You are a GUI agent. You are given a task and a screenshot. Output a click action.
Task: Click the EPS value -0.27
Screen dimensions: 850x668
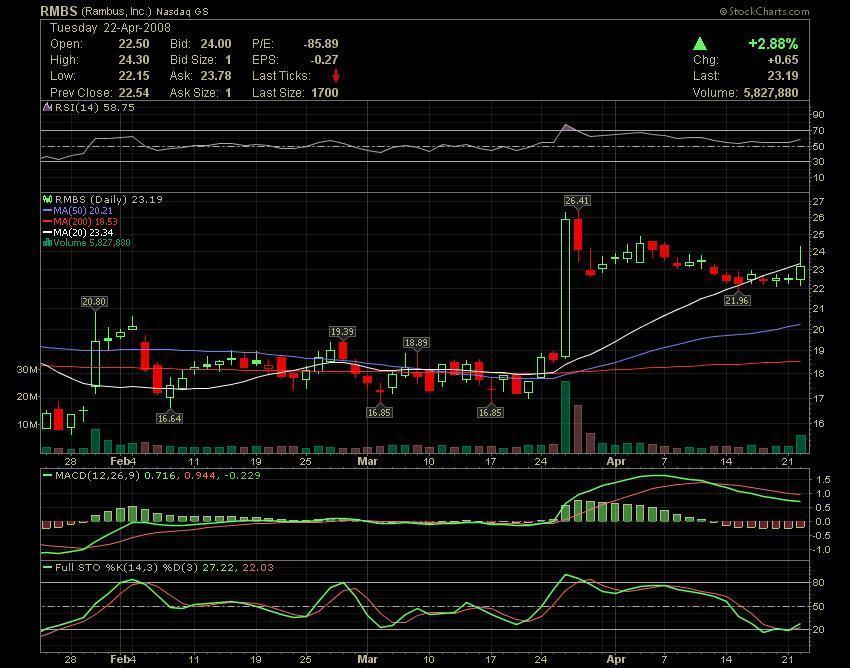[324, 60]
